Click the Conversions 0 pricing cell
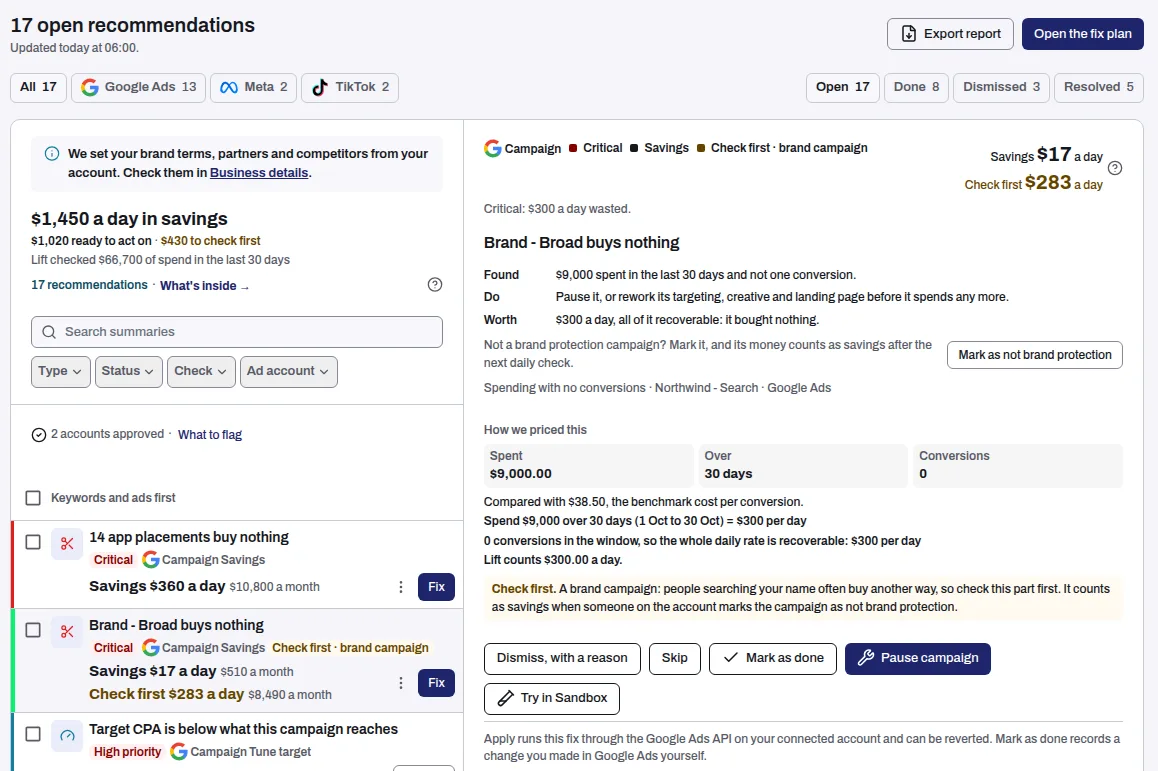The width and height of the screenshot is (1158, 771). 1017,465
